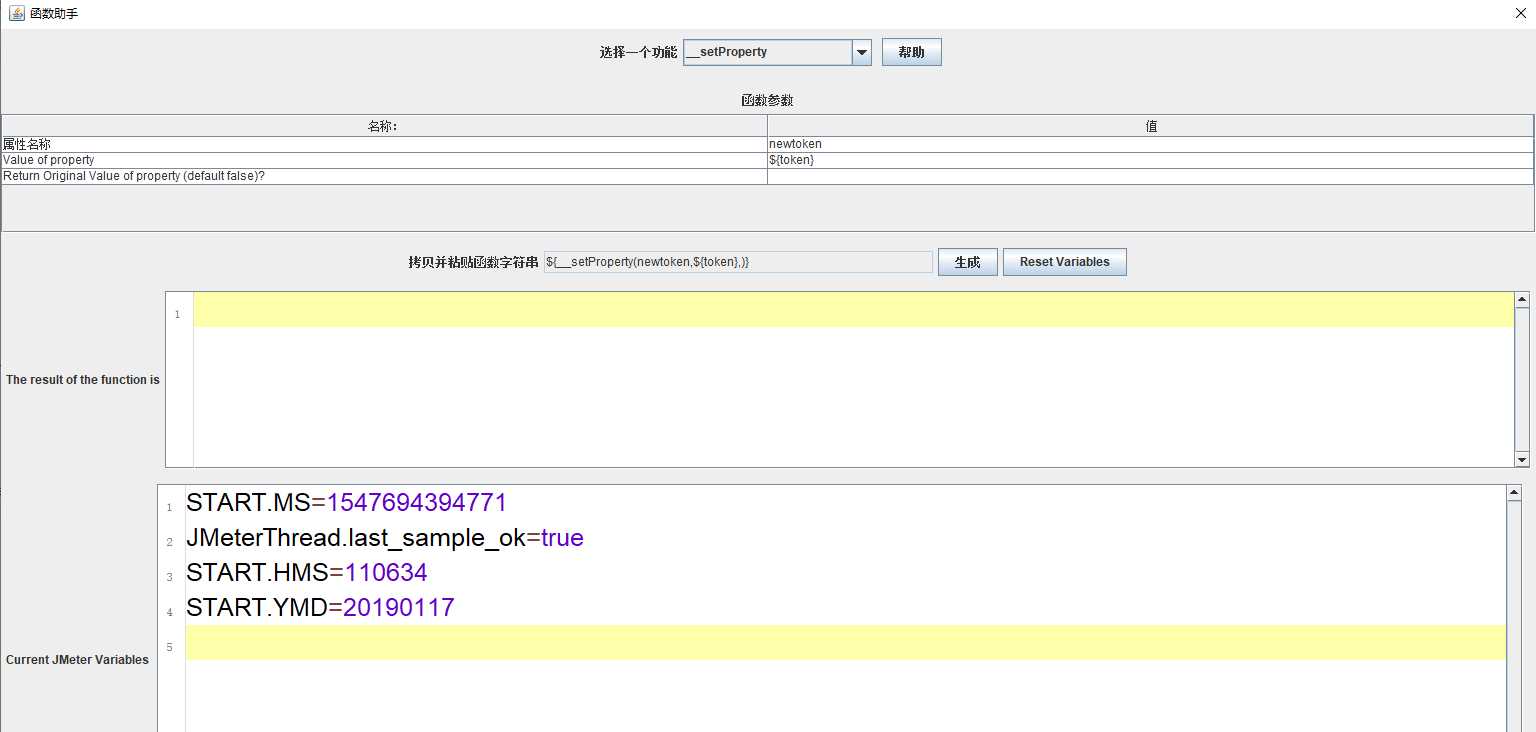
Task: Click the 选择一个功能 label
Action: 638,52
